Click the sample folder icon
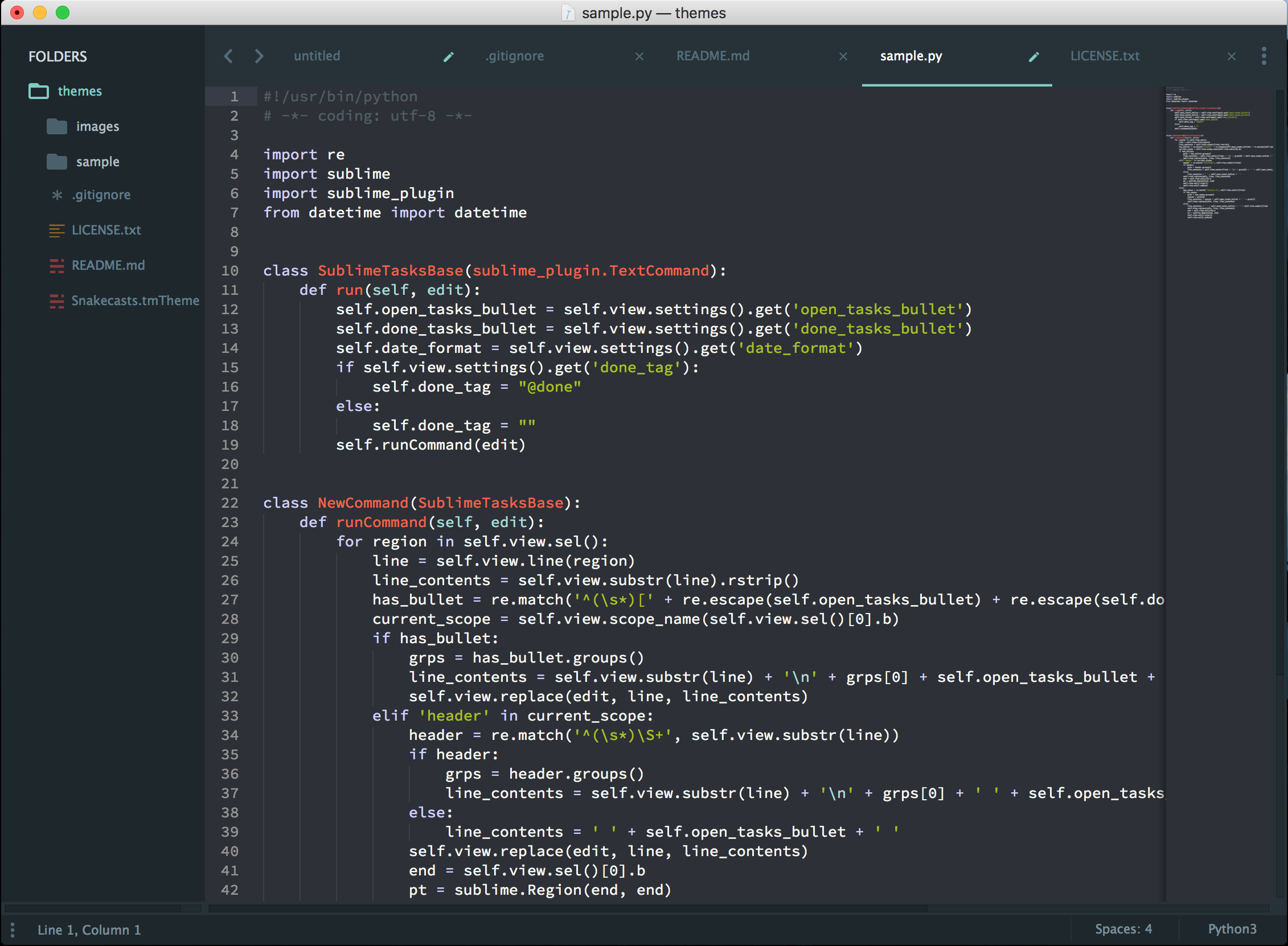Image resolution: width=1288 pixels, height=946 pixels. click(57, 162)
